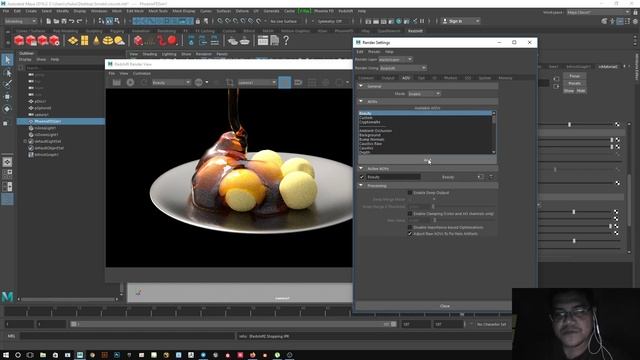Open the Customize menu in Render View

pos(142,73)
